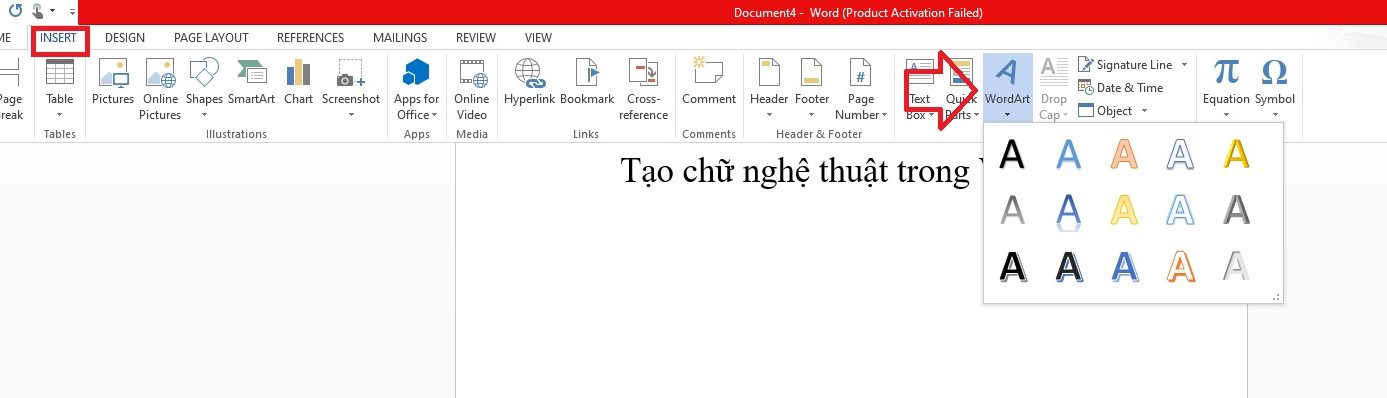
Task: Choose blue fill WordArt in first row
Action: 1069,154
